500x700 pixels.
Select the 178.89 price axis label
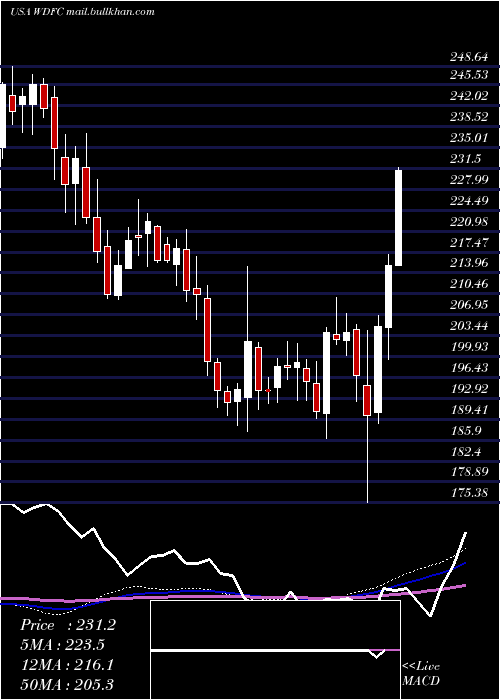tap(469, 472)
